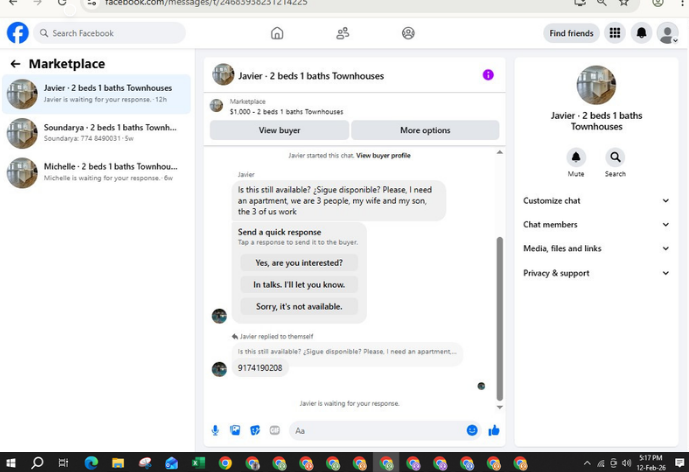Send 'Yes, are you interested?' quick response
This screenshot has height=472, width=689.
pyautogui.click(x=299, y=263)
